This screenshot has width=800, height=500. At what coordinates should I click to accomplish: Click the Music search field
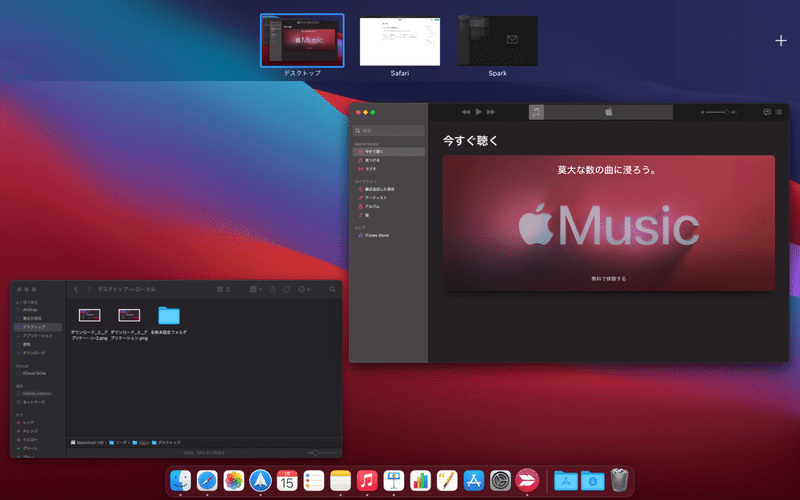389,131
